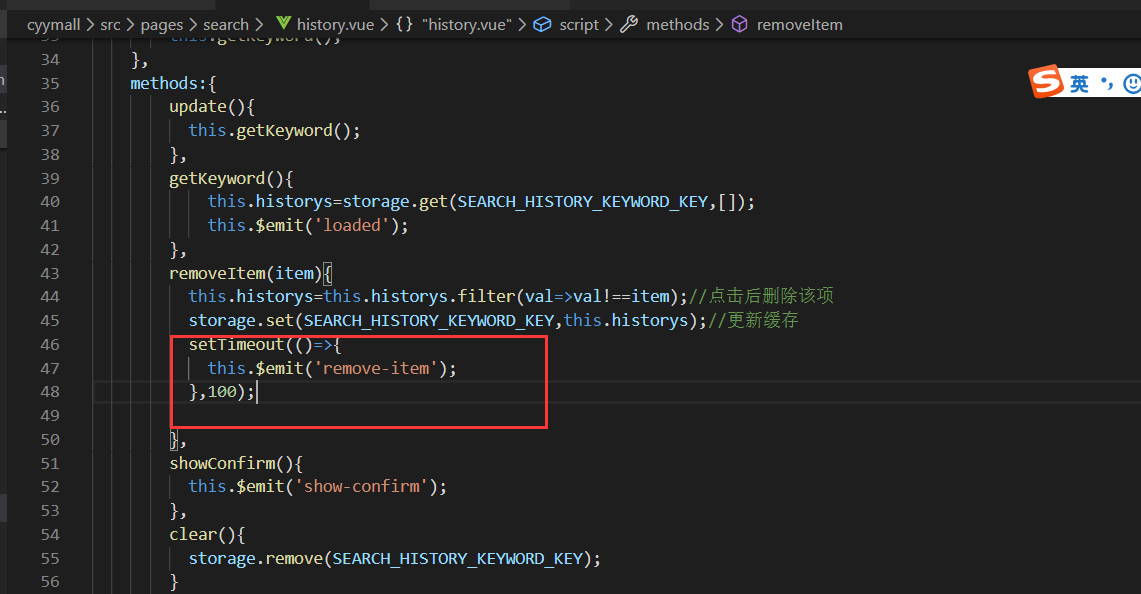Open the Sogou emoji smiley icon

pos(1132,83)
